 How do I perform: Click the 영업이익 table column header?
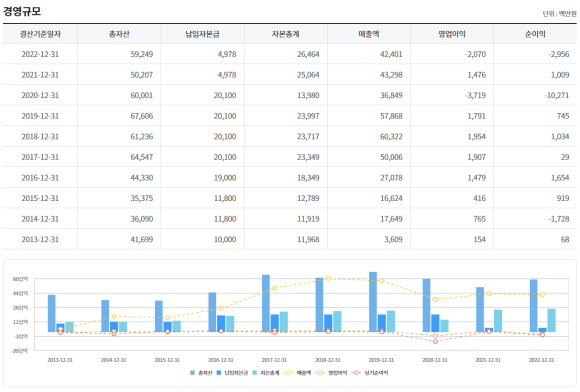coord(452,34)
